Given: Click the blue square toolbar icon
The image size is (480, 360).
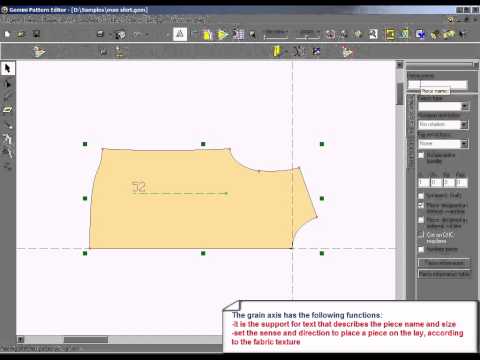Looking at the screenshot, I should pyautogui.click(x=420, y=34).
